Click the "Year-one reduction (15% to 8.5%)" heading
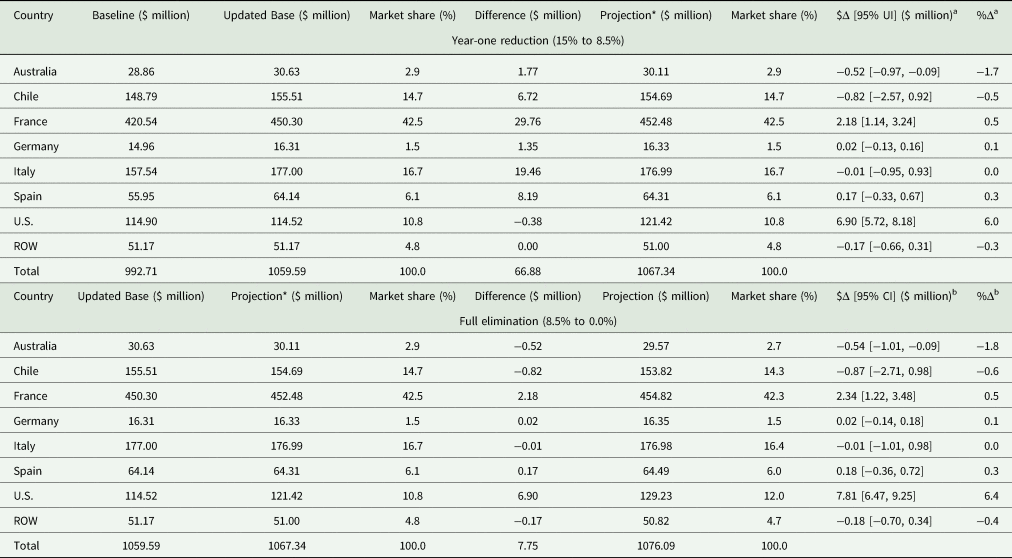This screenshot has height=558, width=1012. click(504, 43)
